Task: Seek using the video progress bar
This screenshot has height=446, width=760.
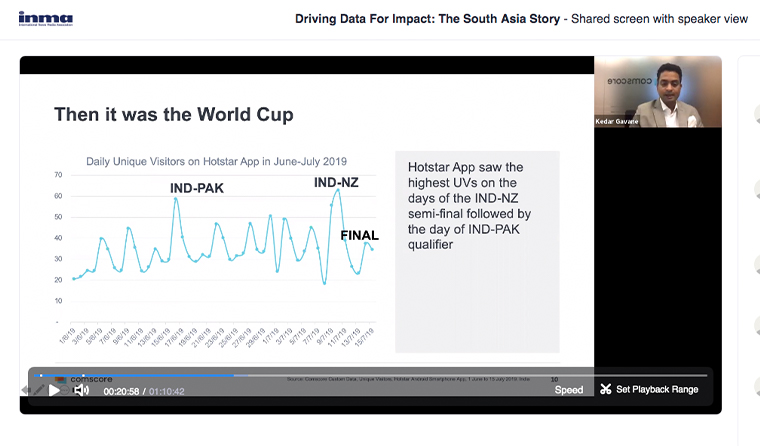Action: (x=373, y=375)
